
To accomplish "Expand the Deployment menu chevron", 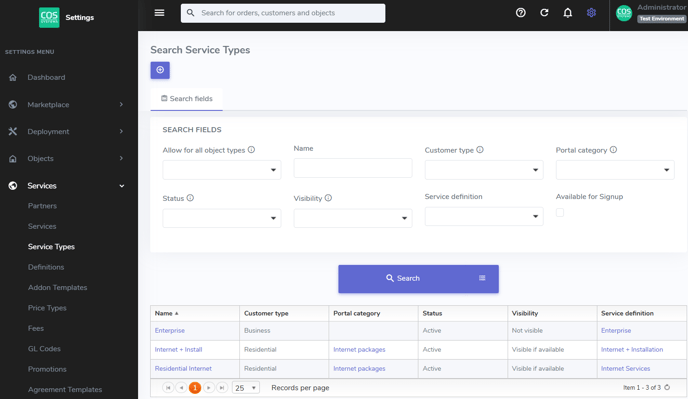I will coord(121,131).
